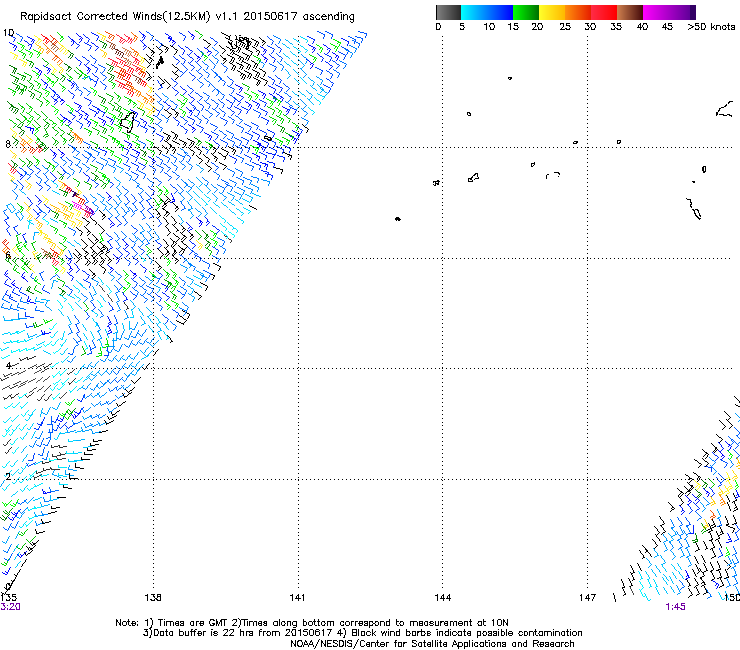Click longitude label '147' on bottom axis
The width and height of the screenshot is (740, 650).
tap(588, 598)
